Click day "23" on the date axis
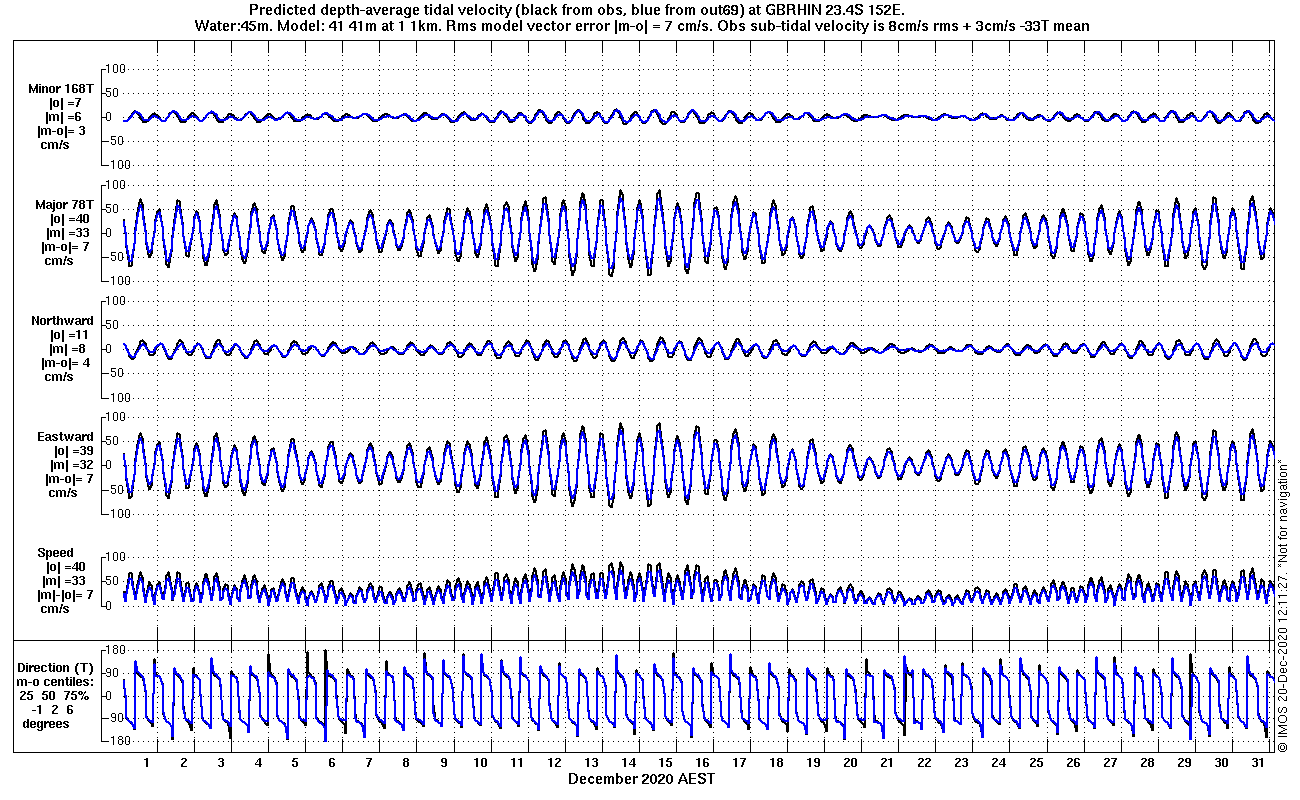This screenshot has height=800, width=1300. pos(961,763)
